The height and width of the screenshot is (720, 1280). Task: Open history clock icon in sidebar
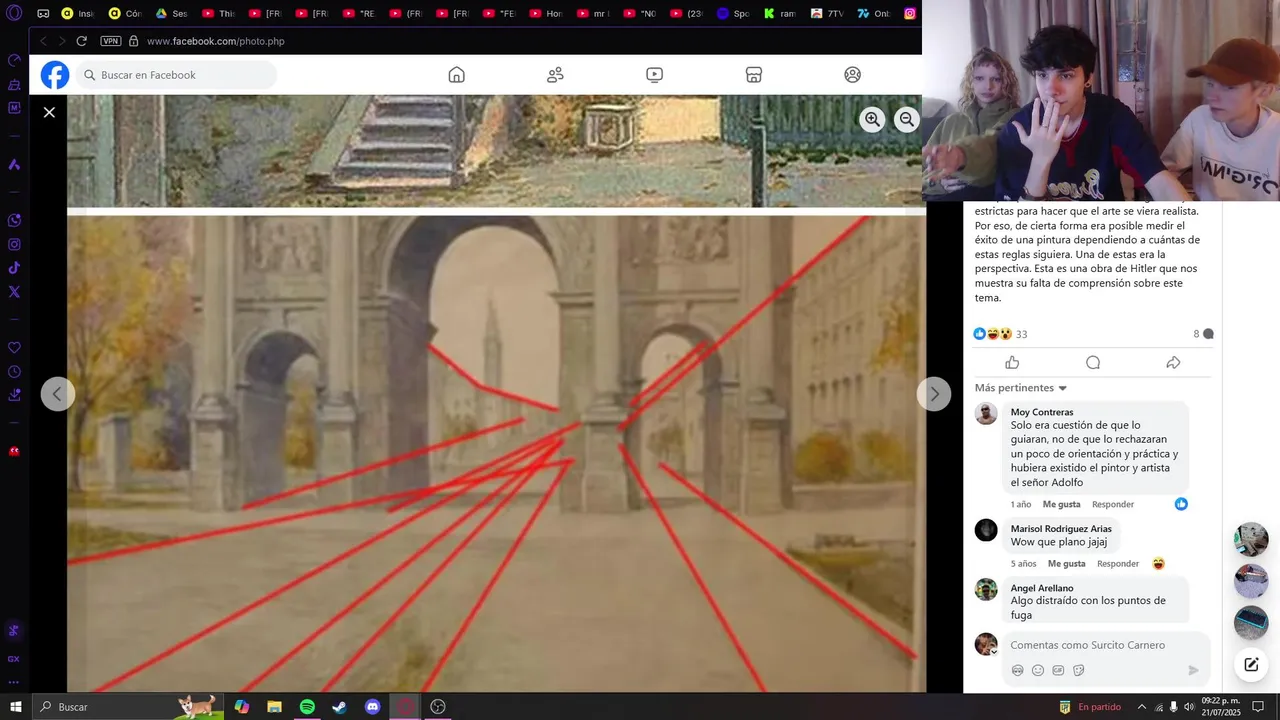click(14, 371)
